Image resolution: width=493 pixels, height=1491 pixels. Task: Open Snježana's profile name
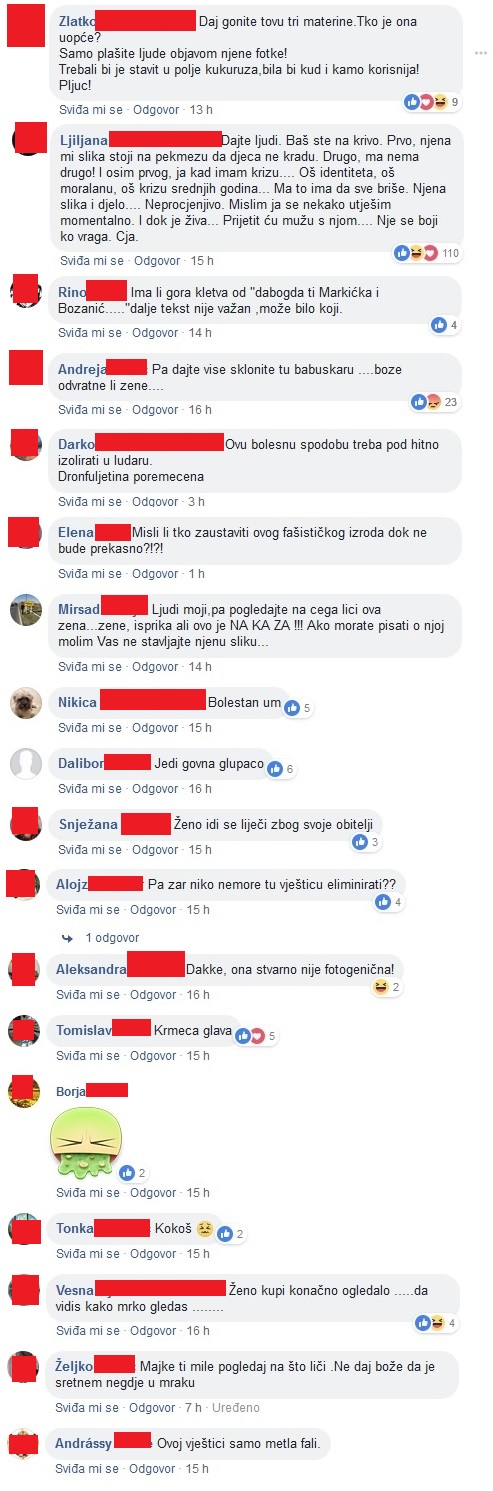pos(88,824)
